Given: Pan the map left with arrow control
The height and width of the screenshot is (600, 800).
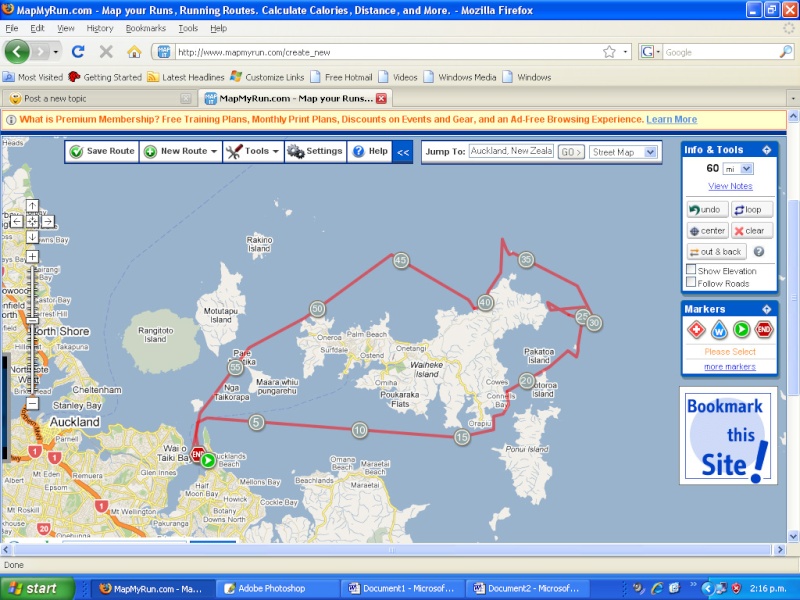Looking at the screenshot, I should pos(16,221).
